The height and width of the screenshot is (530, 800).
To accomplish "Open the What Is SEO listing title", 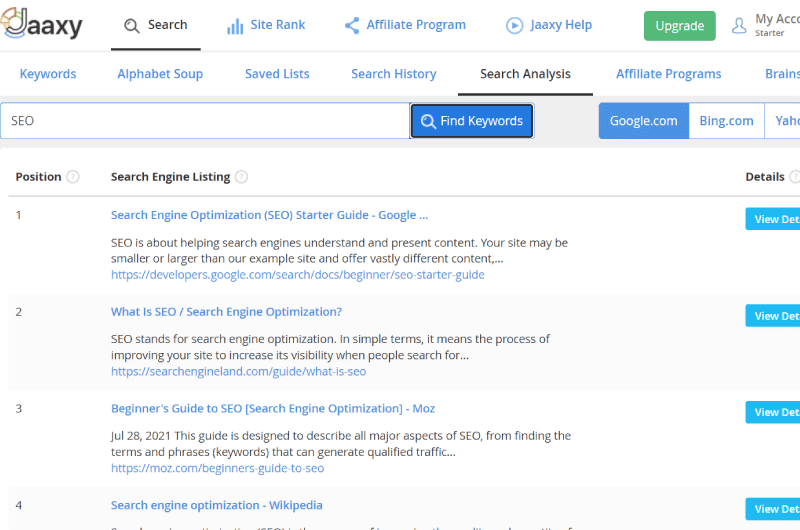I will point(226,312).
